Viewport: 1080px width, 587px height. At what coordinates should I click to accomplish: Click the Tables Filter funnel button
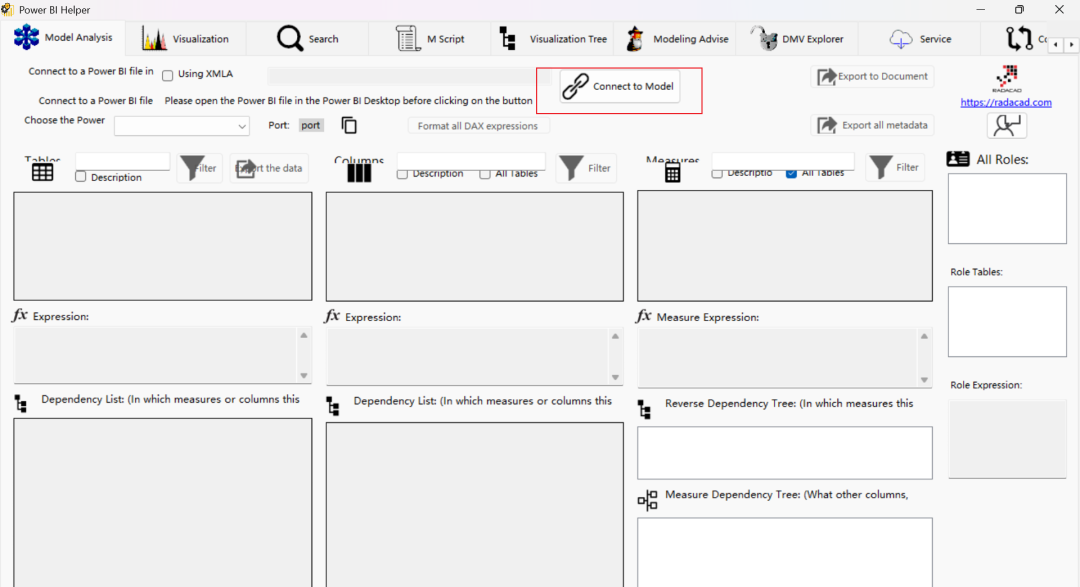click(199, 167)
